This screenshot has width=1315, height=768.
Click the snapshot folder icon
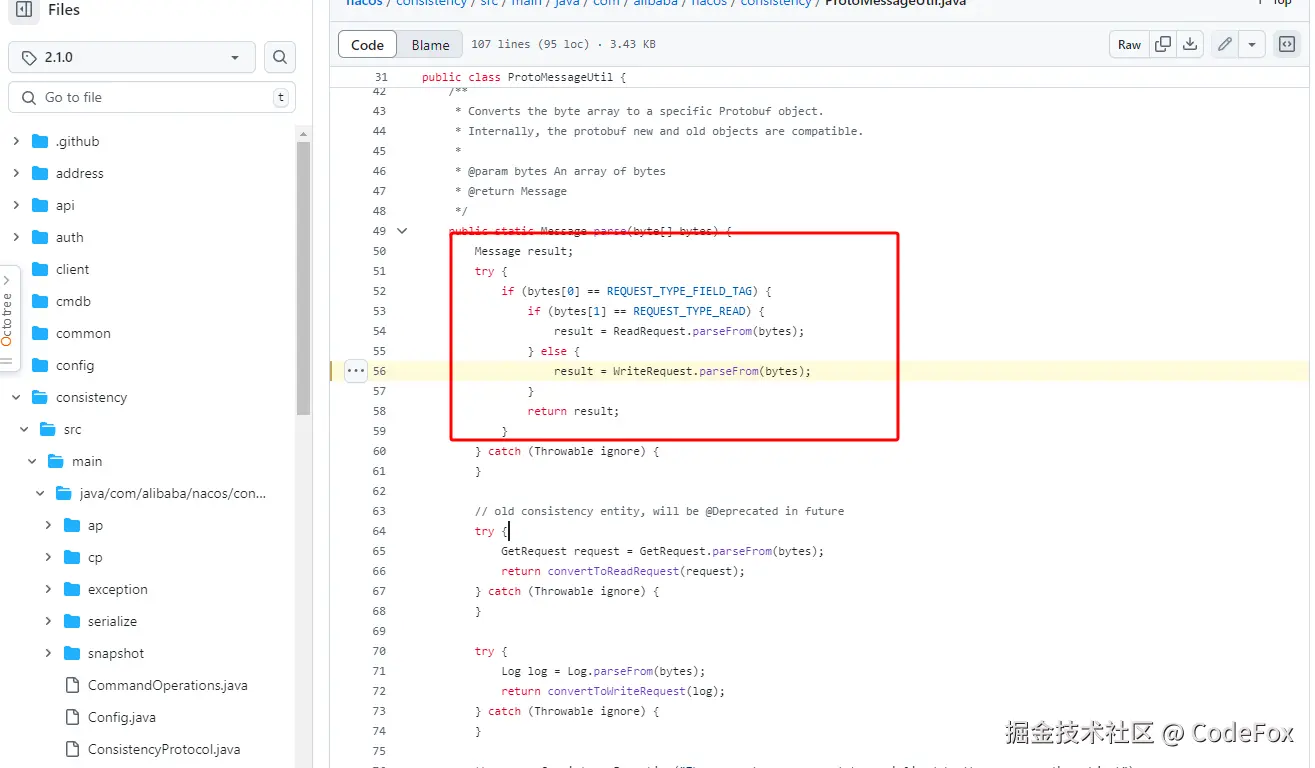(x=72, y=653)
